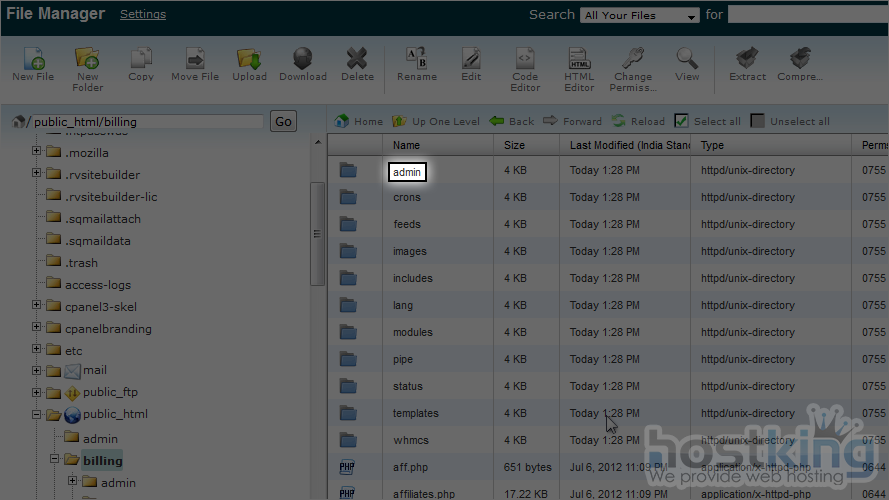The image size is (889, 500).
Task: Open the Settings link
Action: point(143,14)
